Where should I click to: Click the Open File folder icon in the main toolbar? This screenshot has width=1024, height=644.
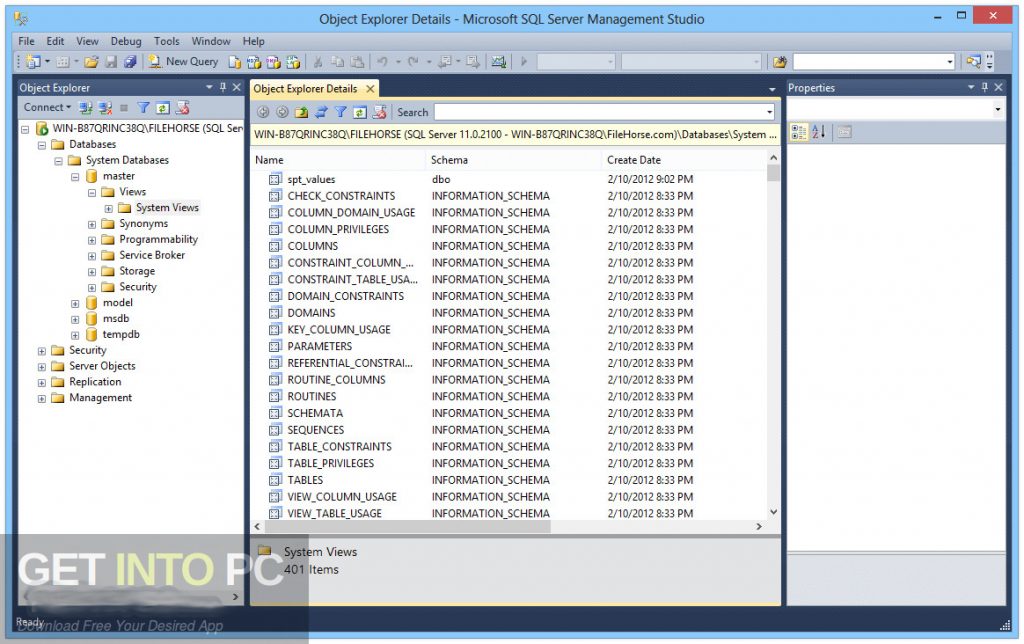[x=91, y=61]
